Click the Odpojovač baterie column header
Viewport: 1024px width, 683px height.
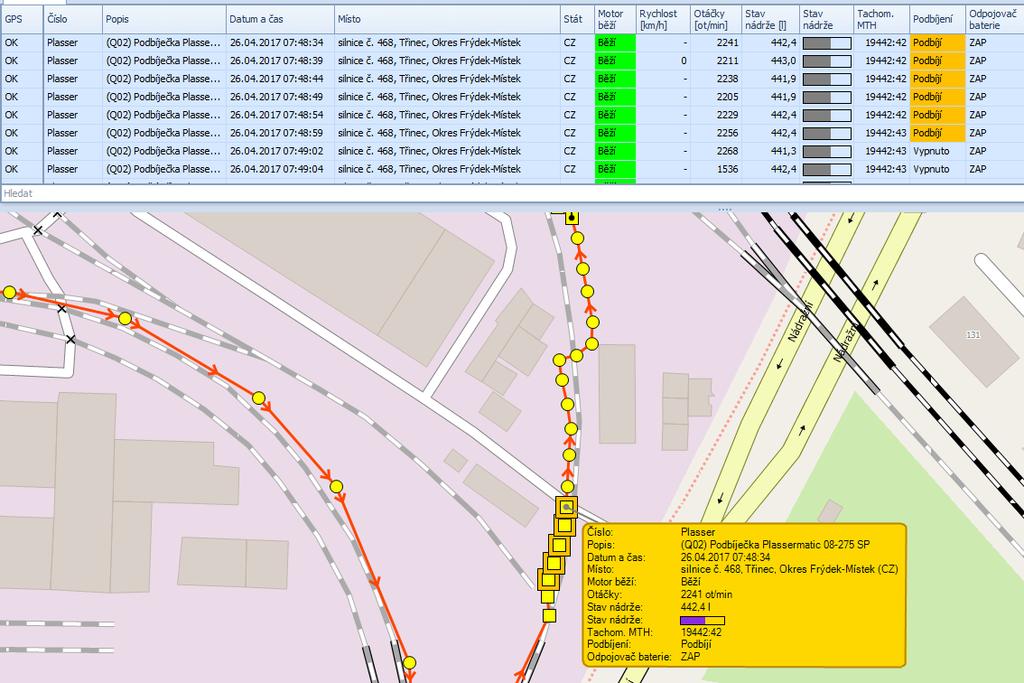coord(995,19)
